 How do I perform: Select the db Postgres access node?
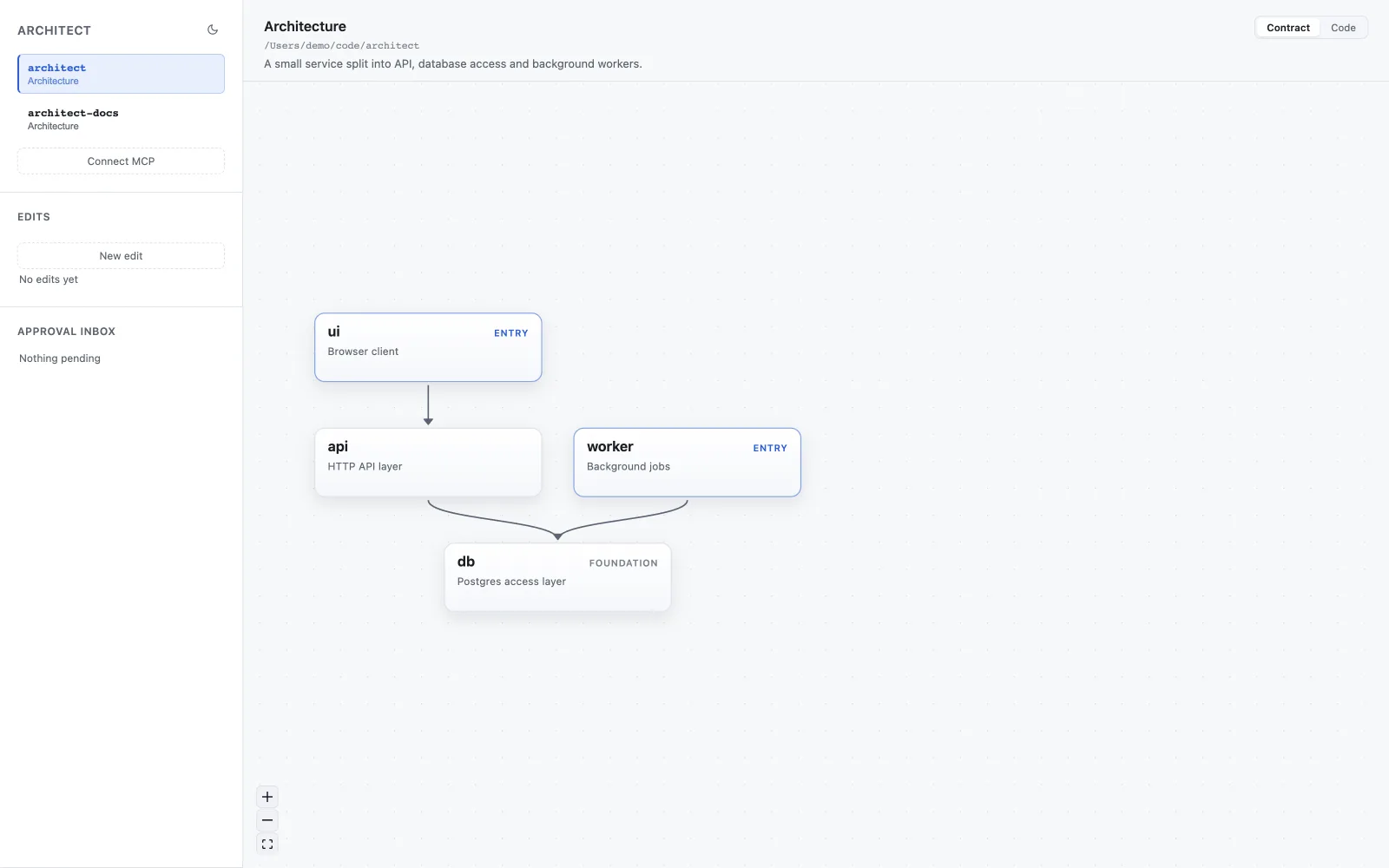pos(557,577)
